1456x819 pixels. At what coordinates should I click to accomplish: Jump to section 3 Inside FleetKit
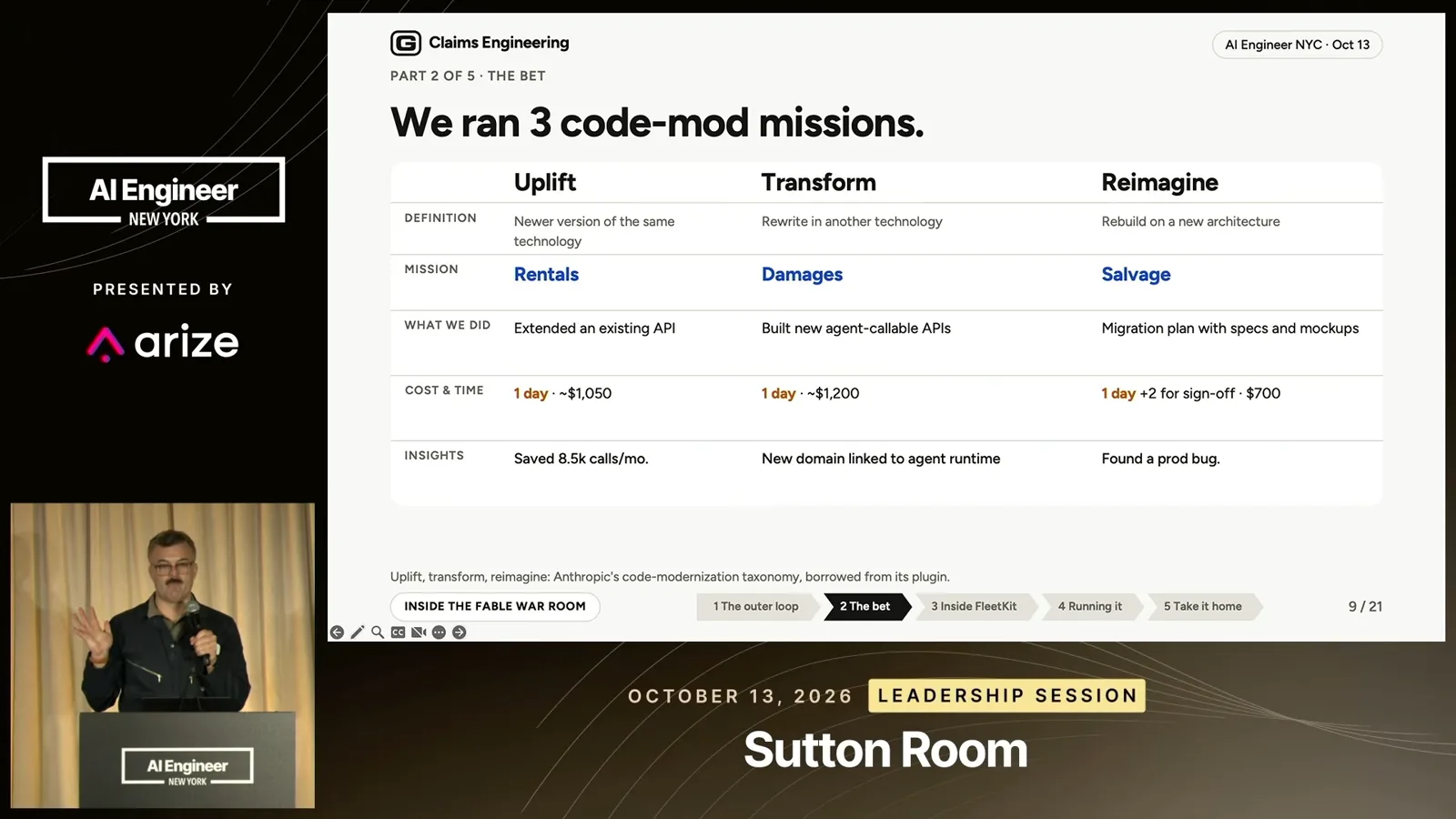(974, 606)
